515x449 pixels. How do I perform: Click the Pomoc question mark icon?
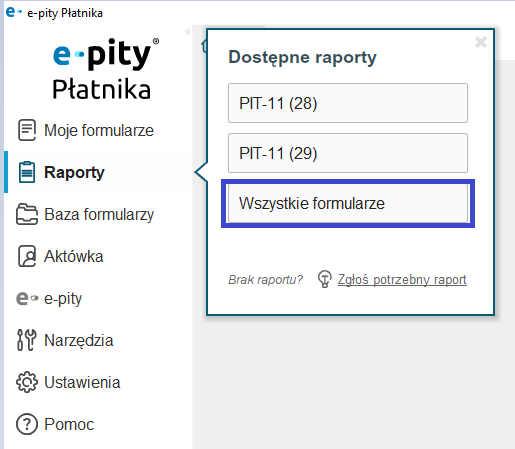27,424
